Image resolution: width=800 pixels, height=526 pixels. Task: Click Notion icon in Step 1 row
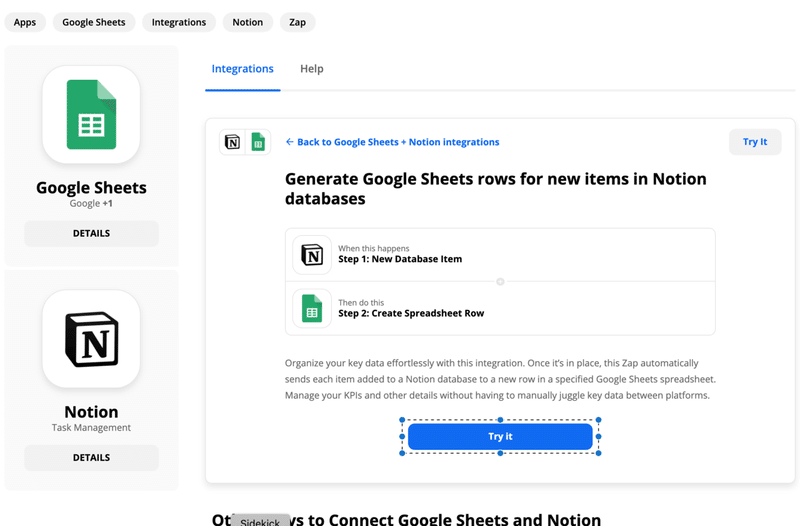(x=312, y=255)
